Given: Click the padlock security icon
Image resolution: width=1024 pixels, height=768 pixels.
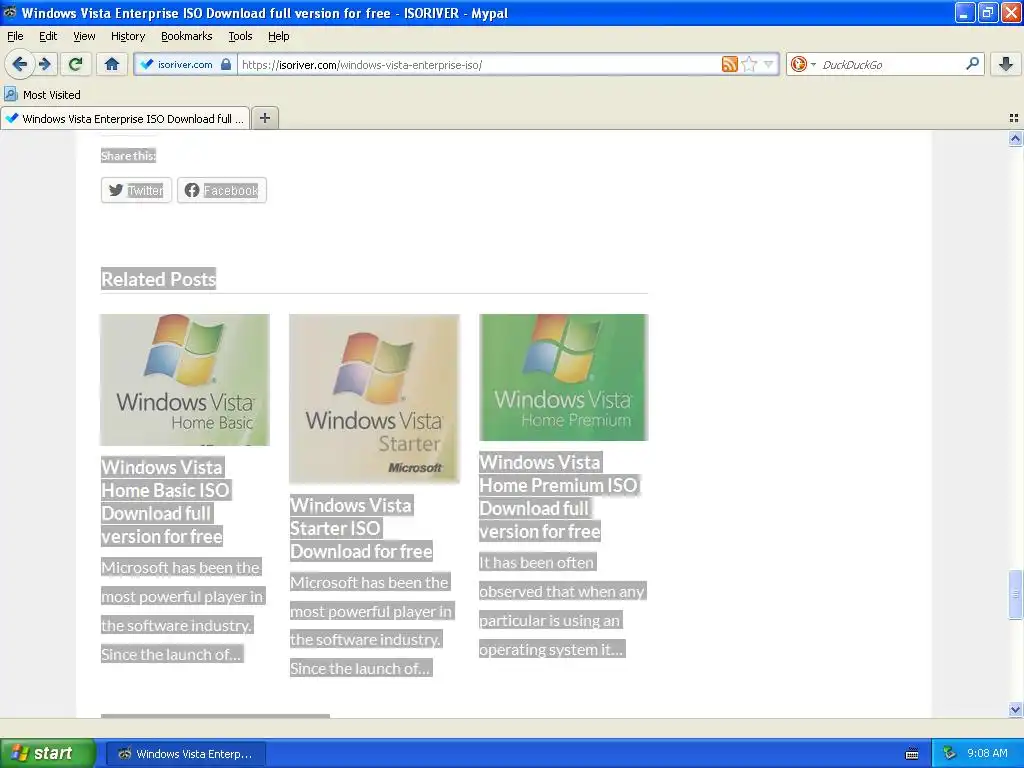Looking at the screenshot, I should (226, 64).
